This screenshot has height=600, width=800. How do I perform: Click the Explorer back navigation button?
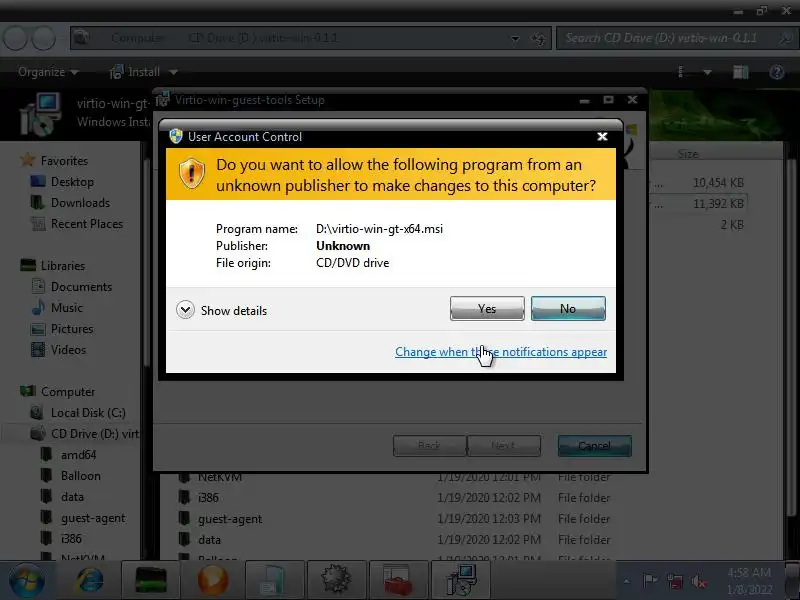pos(15,38)
